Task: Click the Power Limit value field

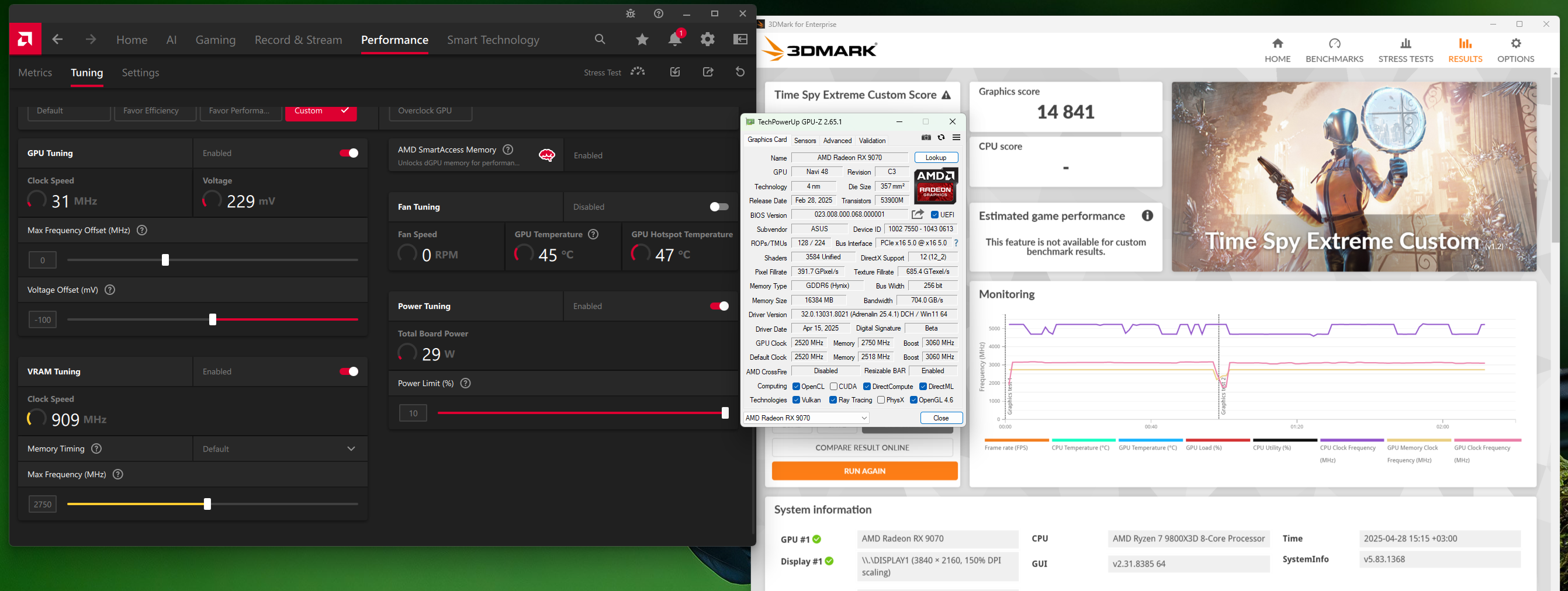Action: pos(413,413)
